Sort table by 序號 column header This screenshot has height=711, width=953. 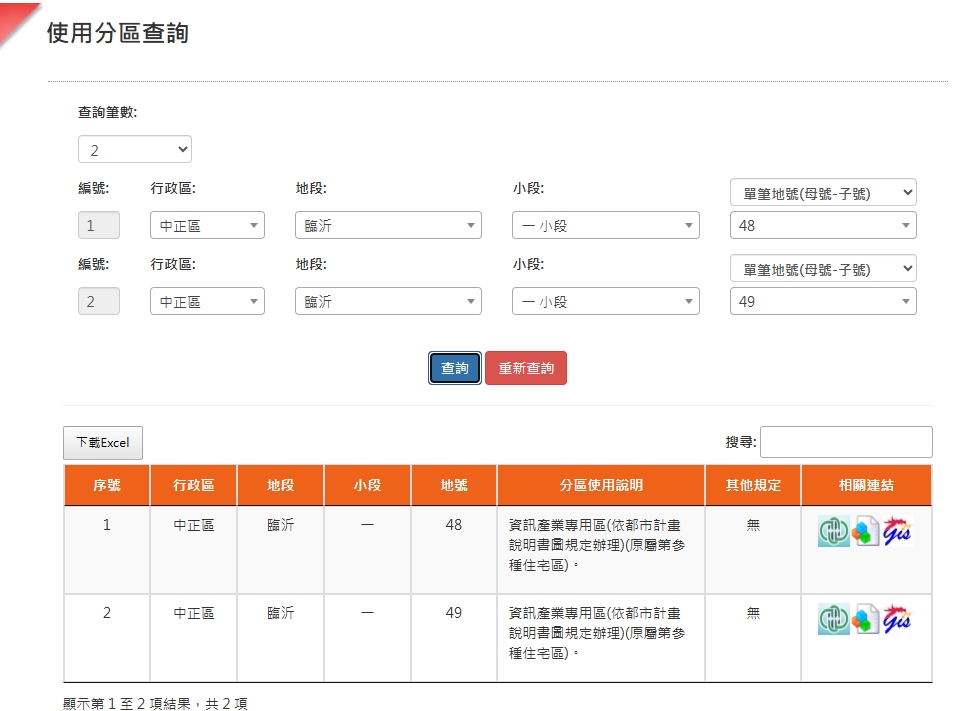(107, 485)
